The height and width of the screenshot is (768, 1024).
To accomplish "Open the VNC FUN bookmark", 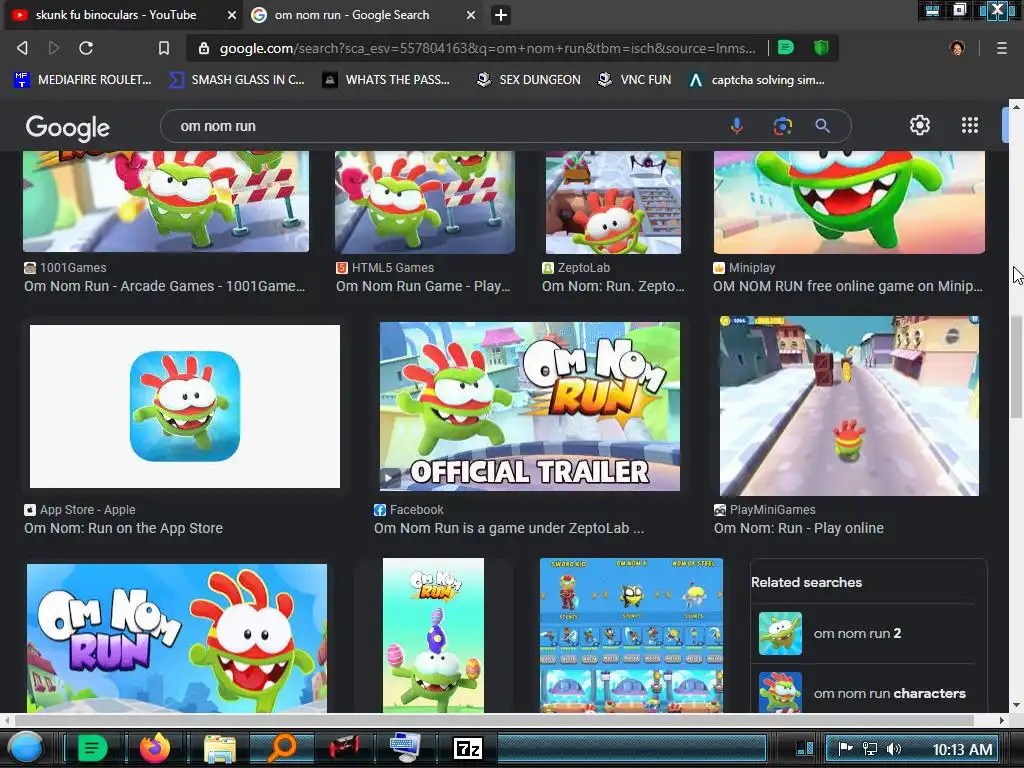I will click(x=635, y=80).
